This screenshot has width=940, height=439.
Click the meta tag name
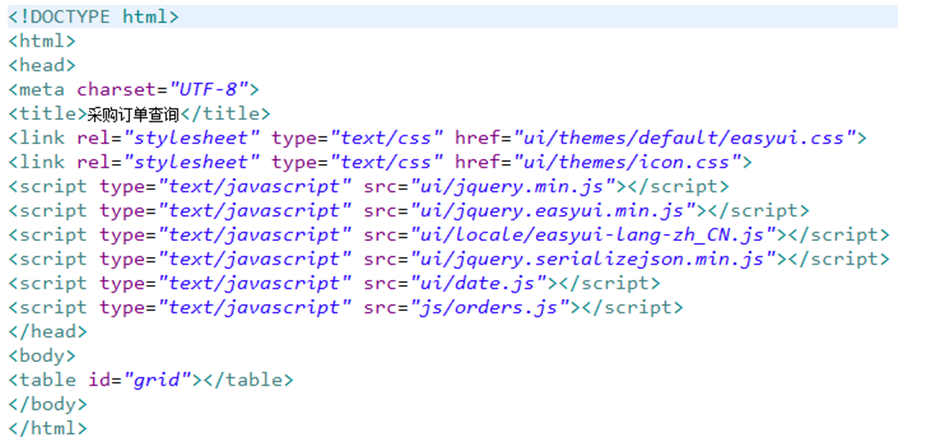[42, 89]
